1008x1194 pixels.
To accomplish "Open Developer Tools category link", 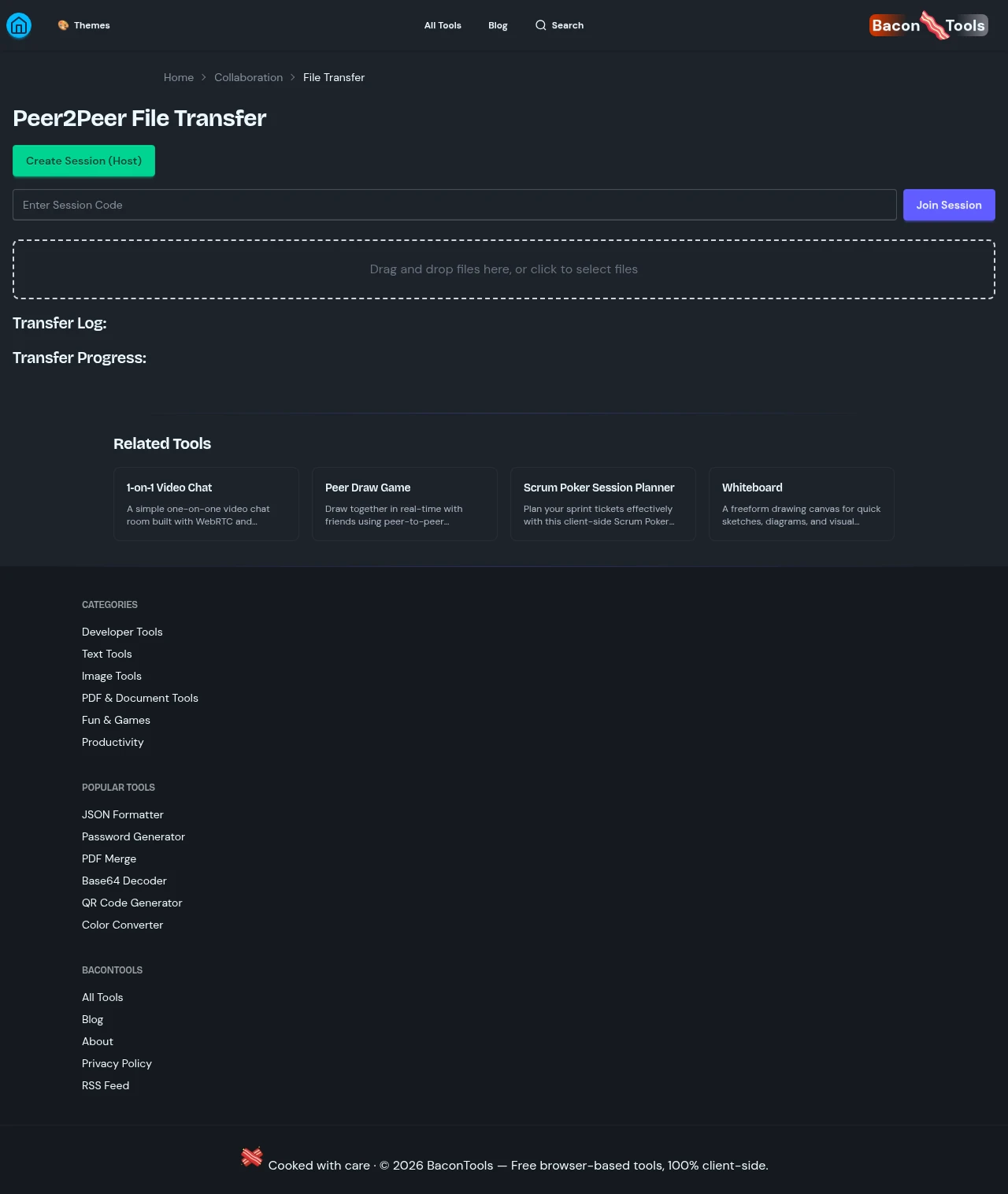I will 122,632.
